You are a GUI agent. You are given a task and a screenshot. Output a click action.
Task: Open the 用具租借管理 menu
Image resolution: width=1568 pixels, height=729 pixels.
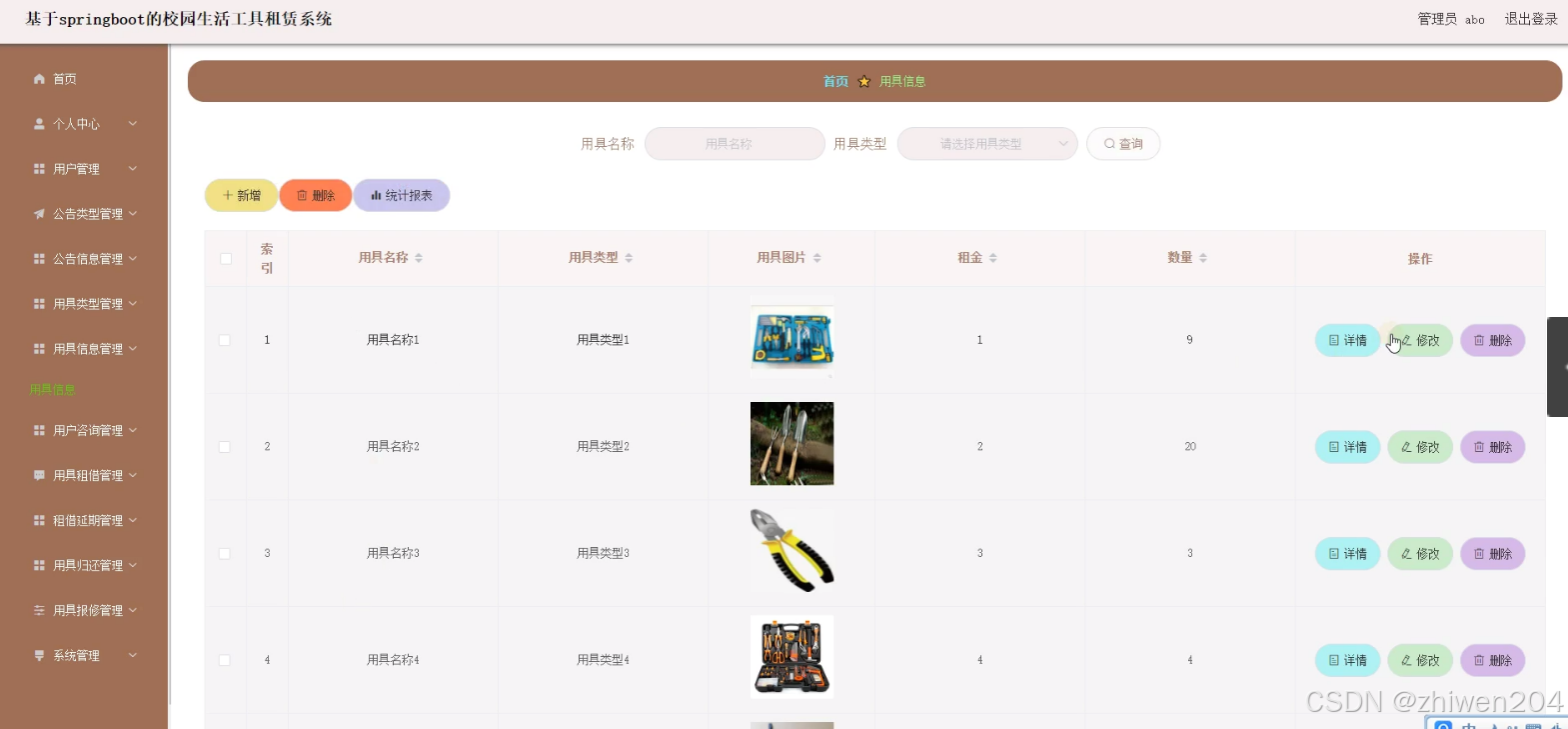click(x=84, y=476)
